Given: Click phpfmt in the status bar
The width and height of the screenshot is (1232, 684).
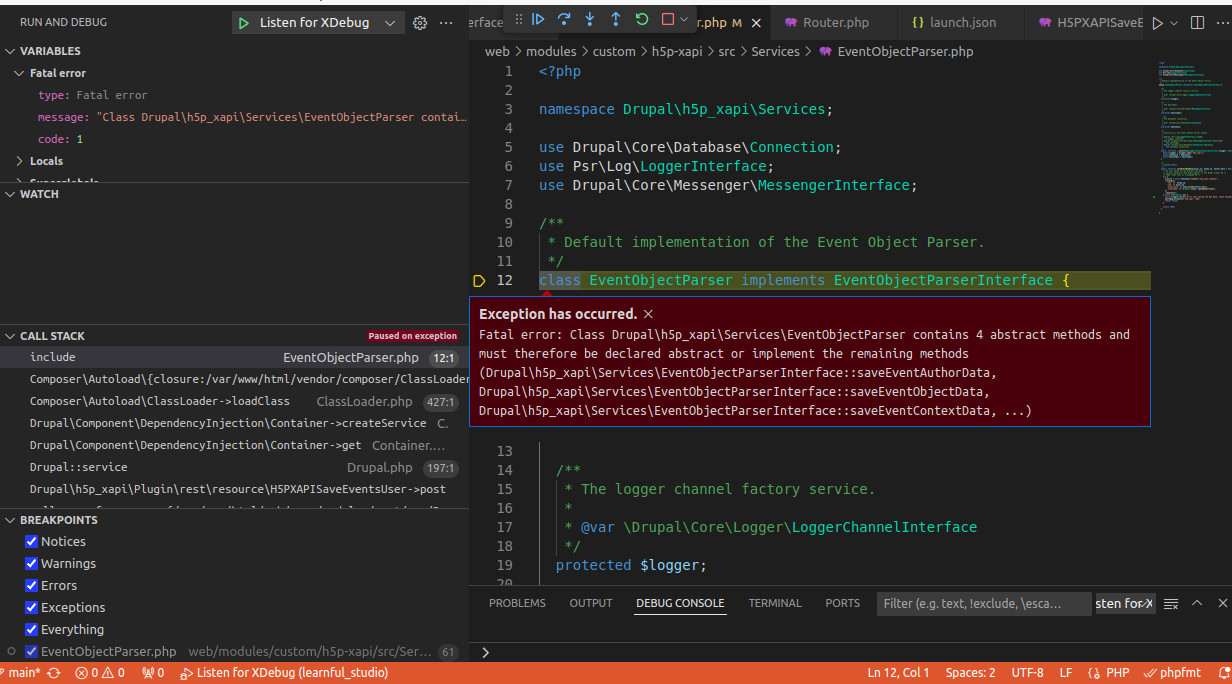Looking at the screenshot, I should point(1172,673).
